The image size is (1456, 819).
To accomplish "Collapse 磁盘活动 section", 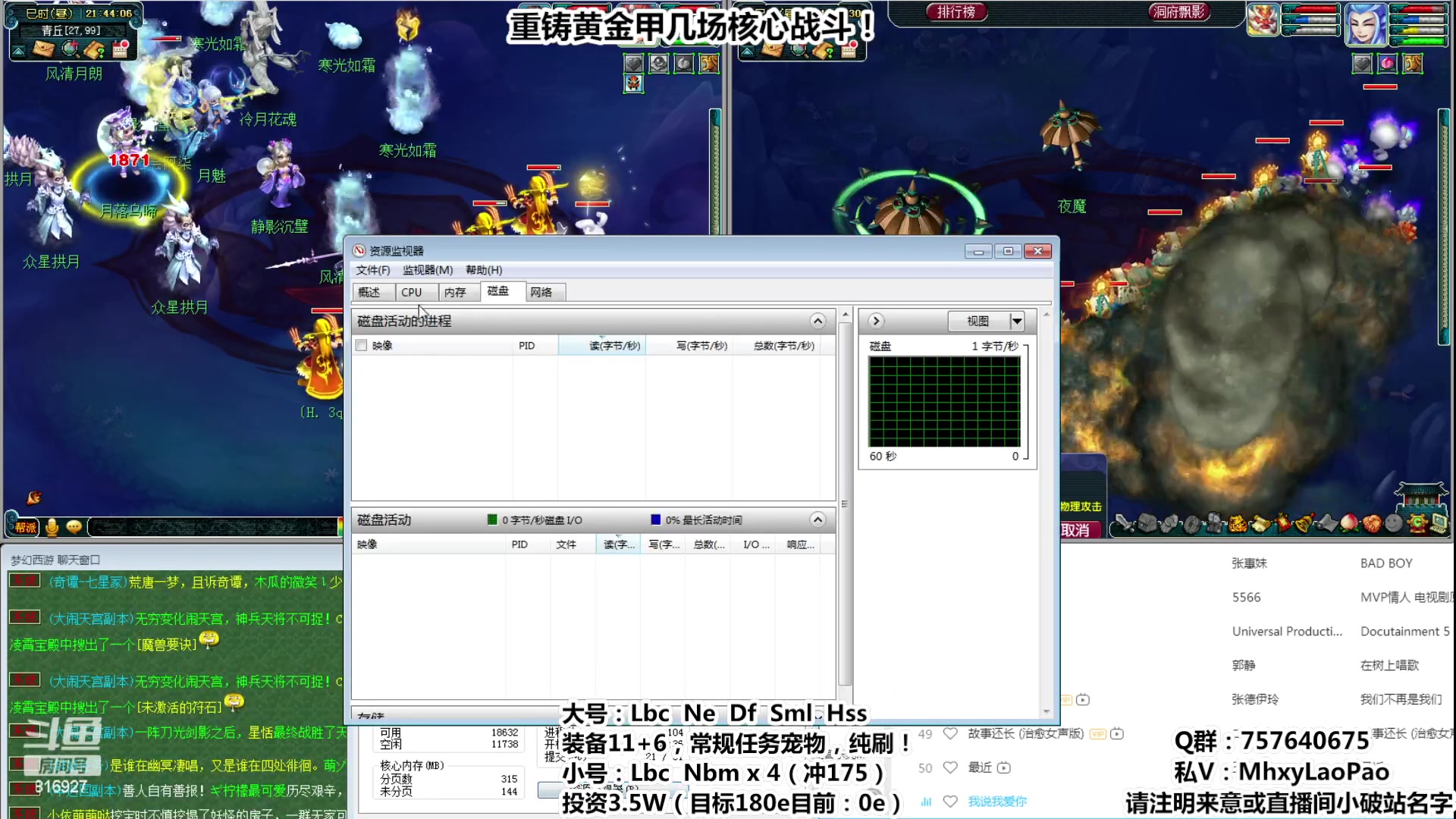I will pyautogui.click(x=817, y=519).
